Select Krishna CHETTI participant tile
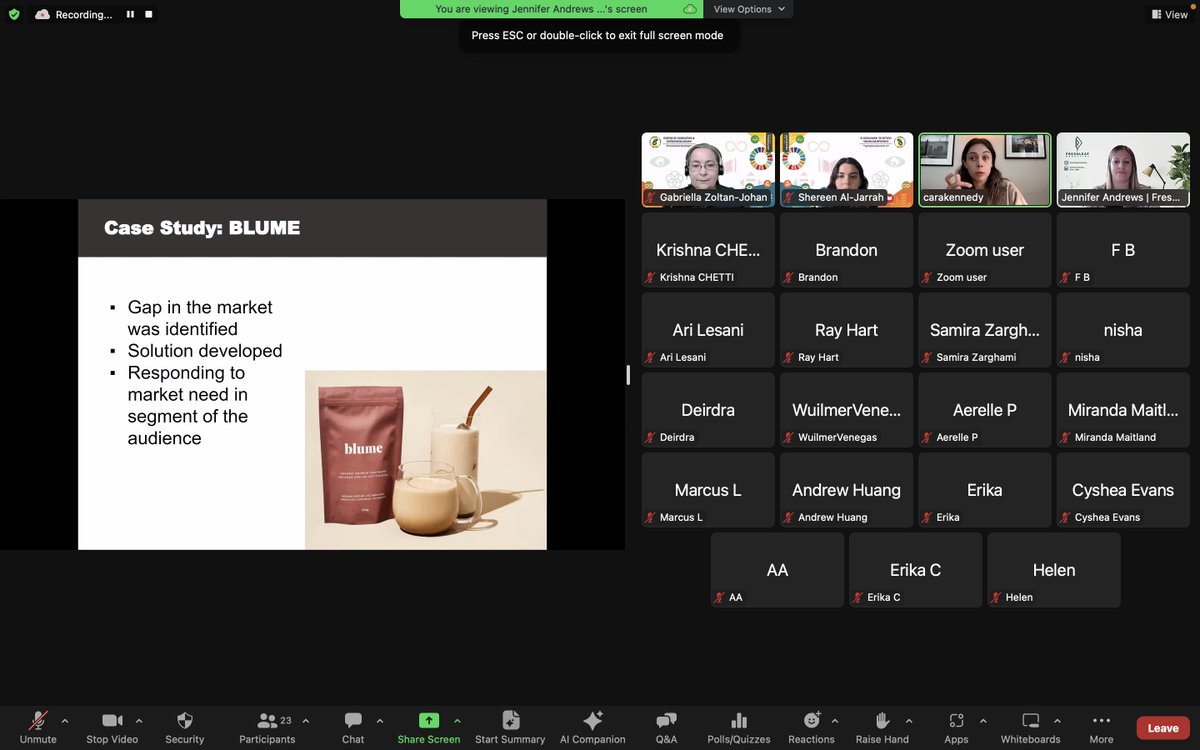This screenshot has height=750, width=1200. (708, 250)
